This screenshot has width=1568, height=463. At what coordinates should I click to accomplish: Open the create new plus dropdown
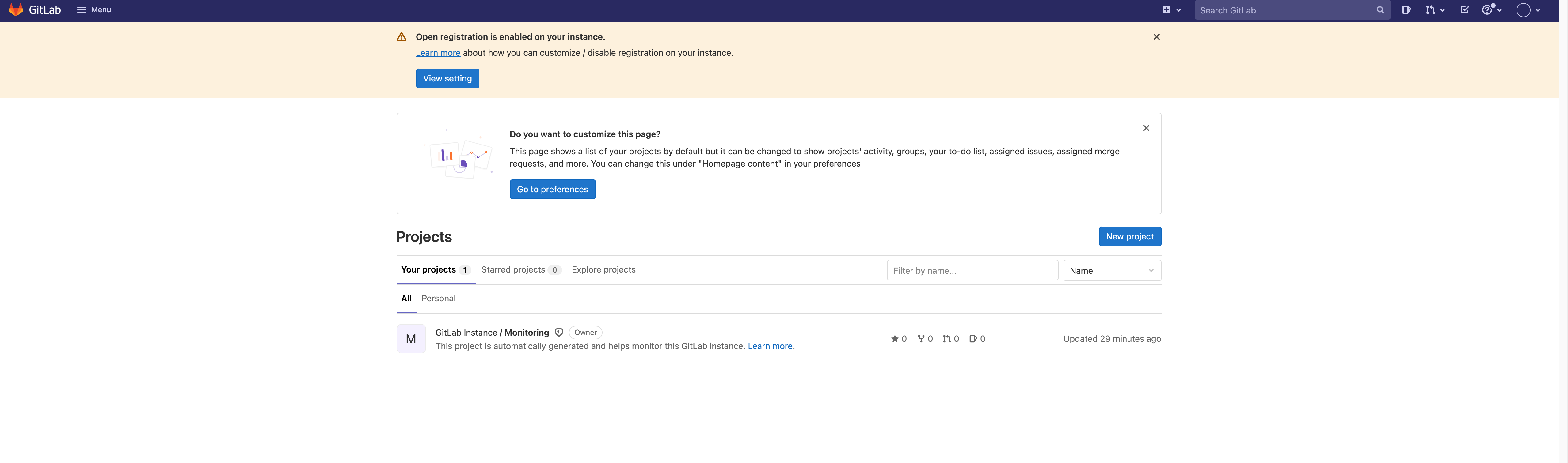(x=1172, y=10)
